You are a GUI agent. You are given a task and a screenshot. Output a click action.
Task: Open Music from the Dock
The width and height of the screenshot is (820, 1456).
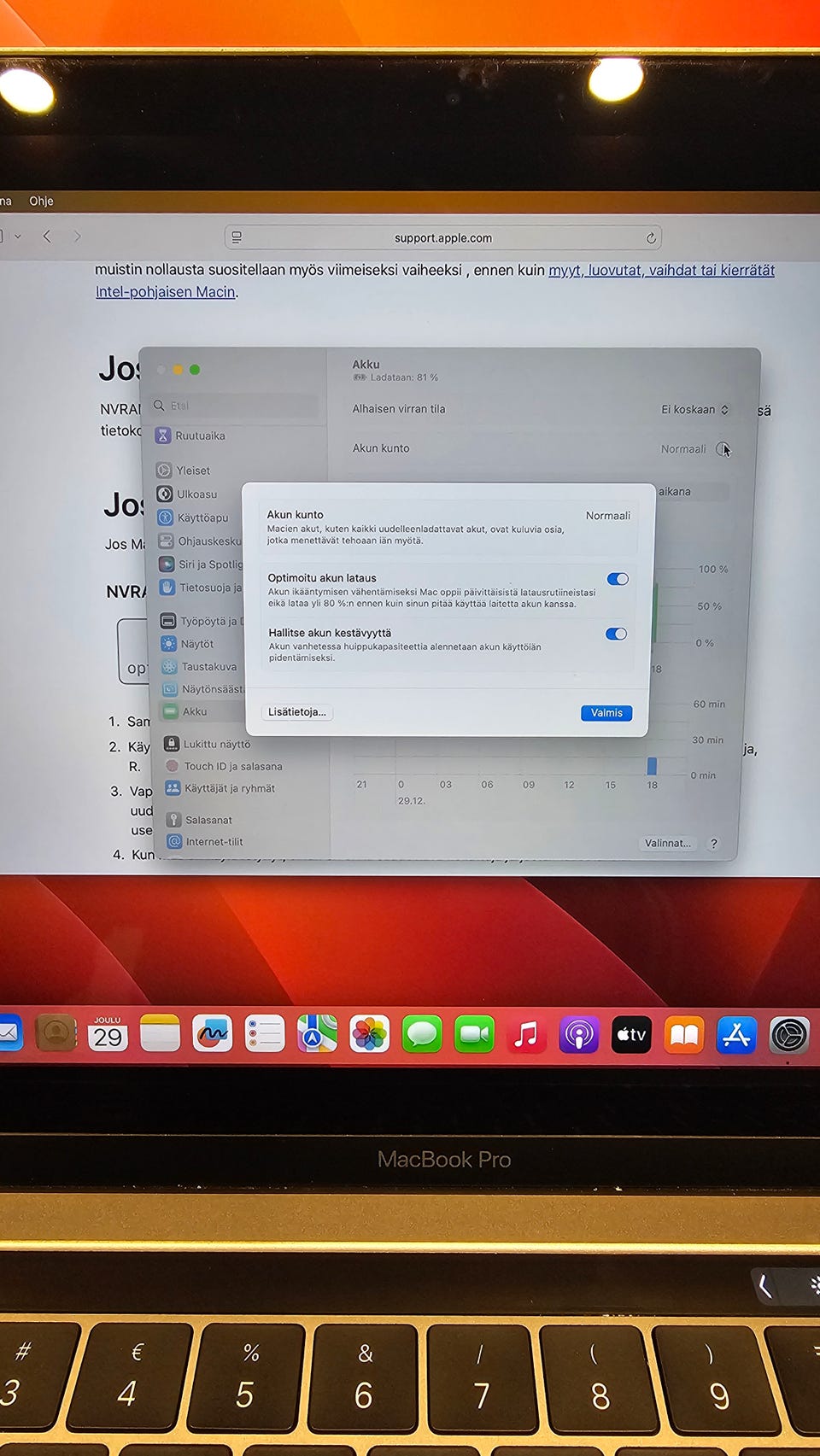(x=526, y=1034)
